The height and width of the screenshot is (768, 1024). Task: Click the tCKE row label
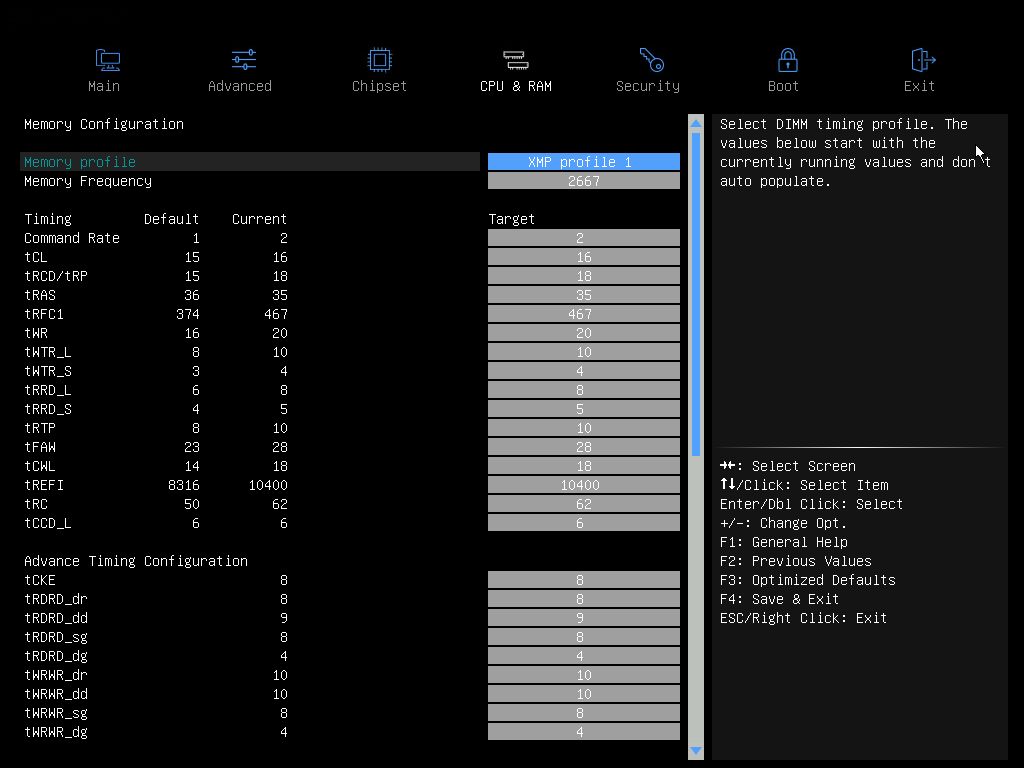pos(40,580)
